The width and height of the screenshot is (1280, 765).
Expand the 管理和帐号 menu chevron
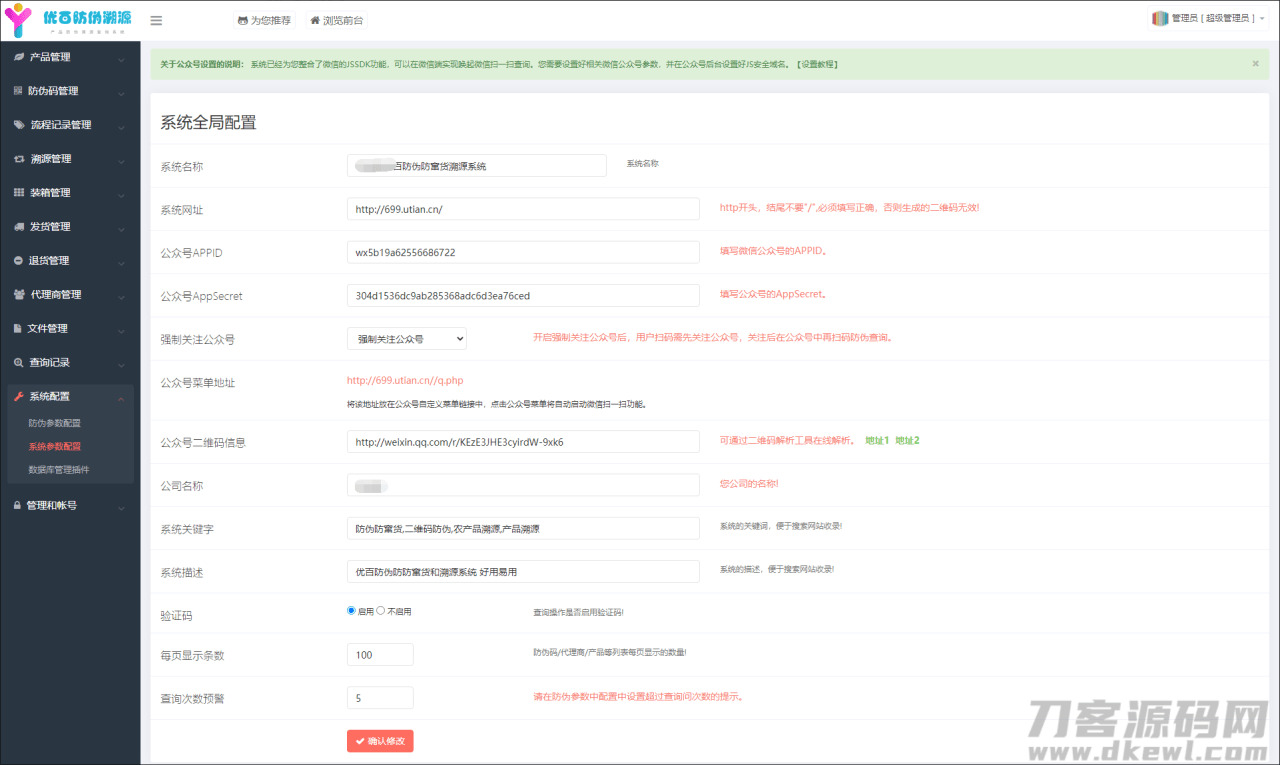pos(121,508)
